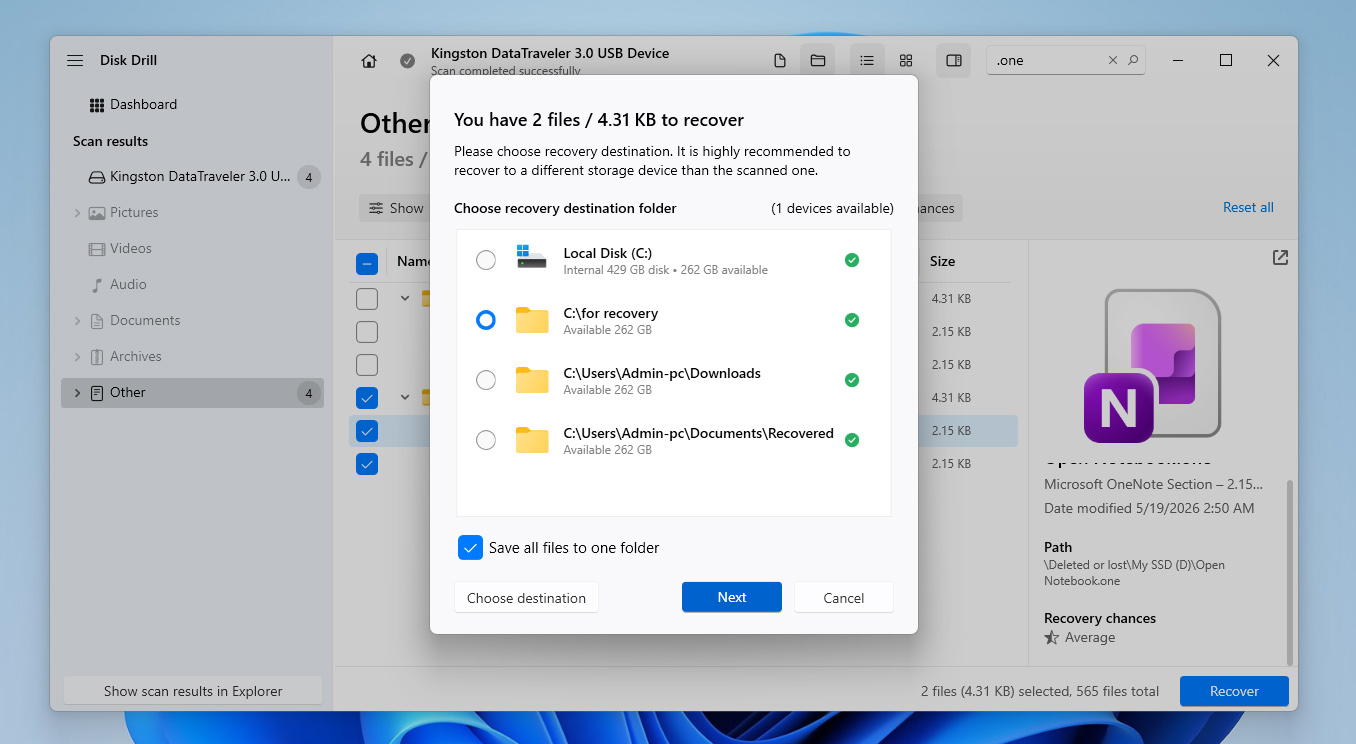Click Next to proceed with recovery
1356x744 pixels.
[x=732, y=598]
